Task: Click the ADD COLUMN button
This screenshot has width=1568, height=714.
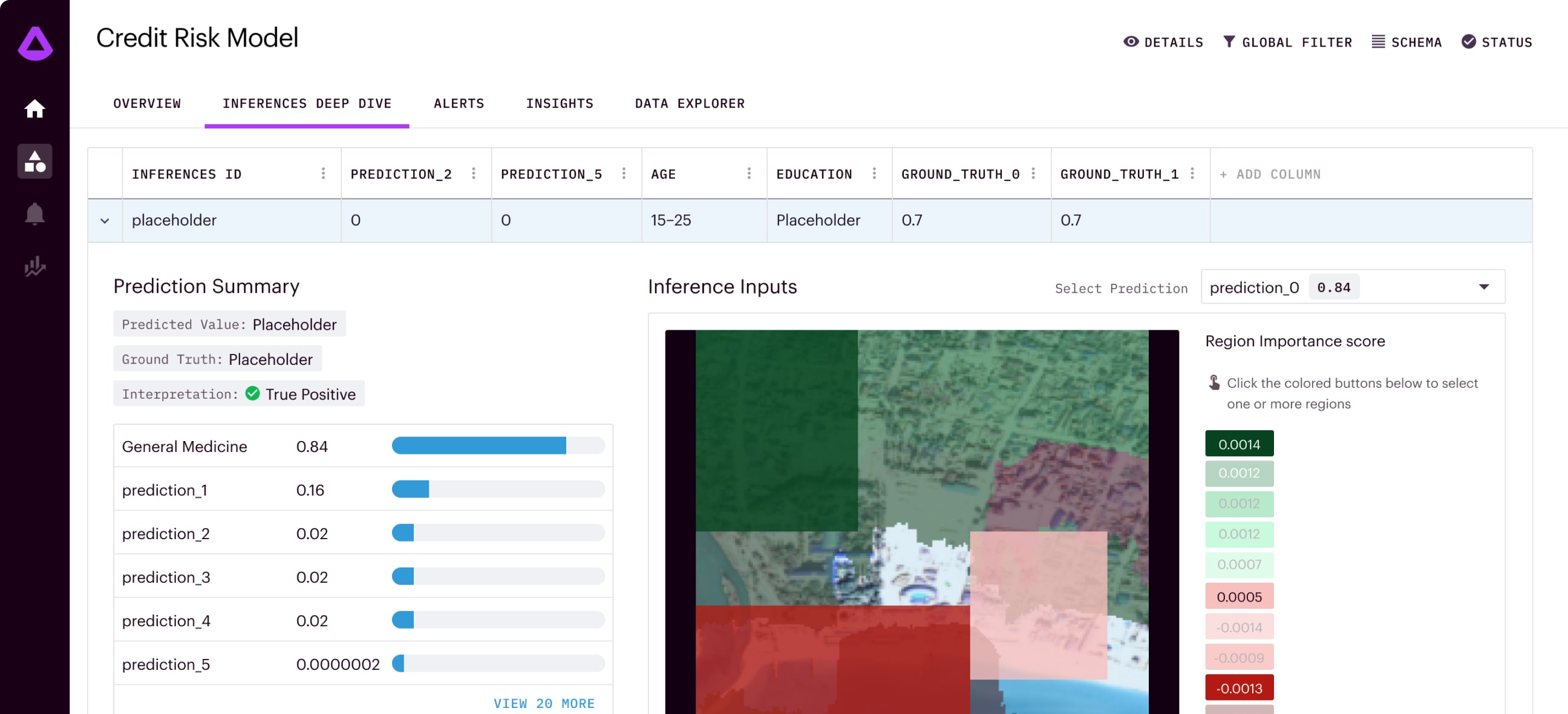Action: pyautogui.click(x=1271, y=174)
